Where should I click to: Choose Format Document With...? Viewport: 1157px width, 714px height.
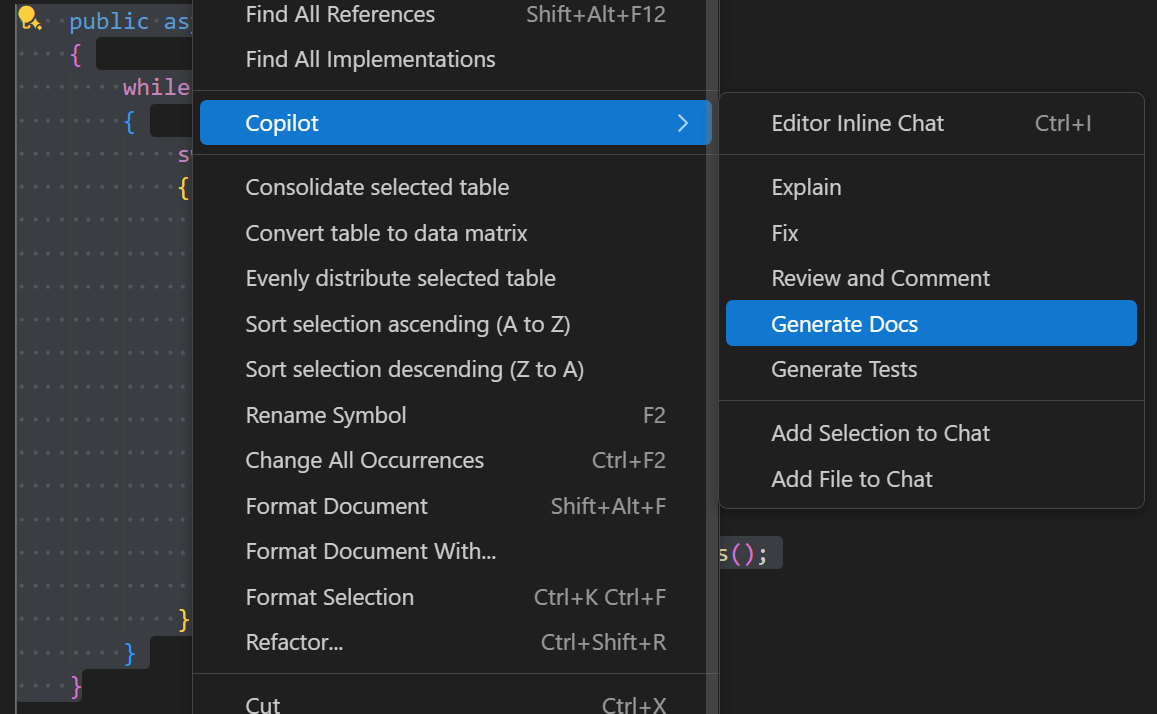[371, 551]
